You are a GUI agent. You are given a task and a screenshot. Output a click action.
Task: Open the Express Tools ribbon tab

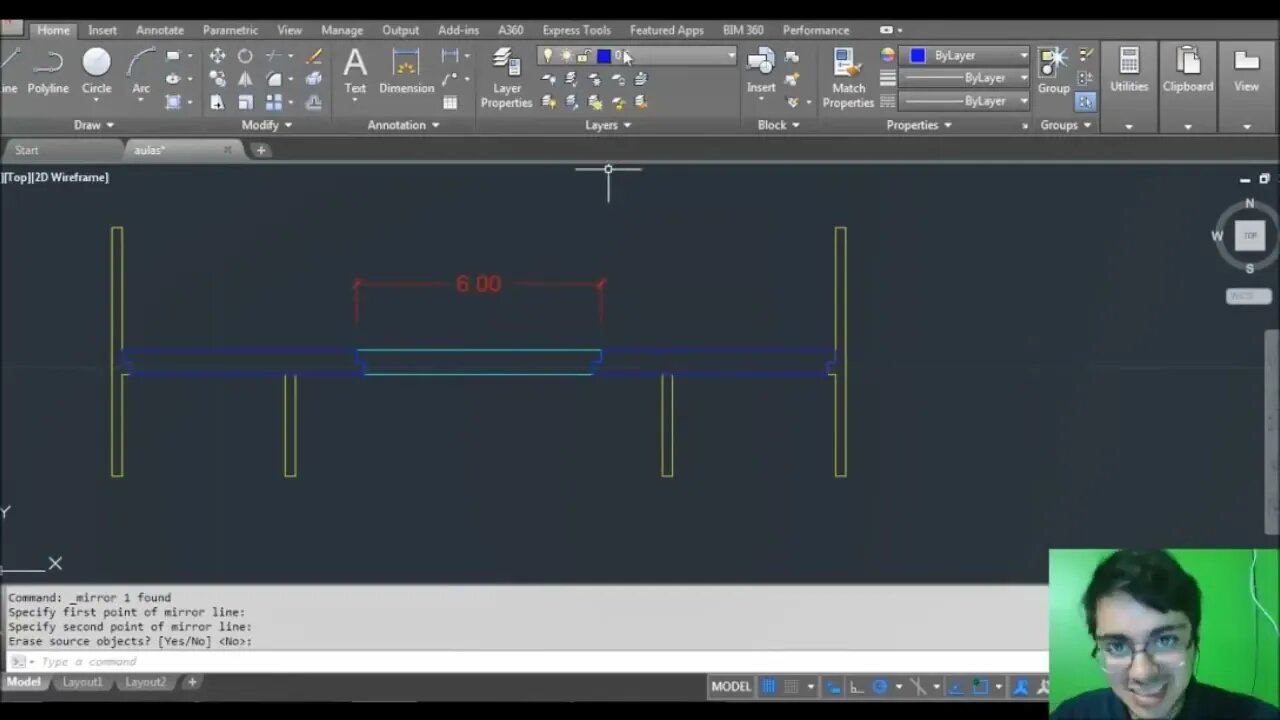coord(576,30)
